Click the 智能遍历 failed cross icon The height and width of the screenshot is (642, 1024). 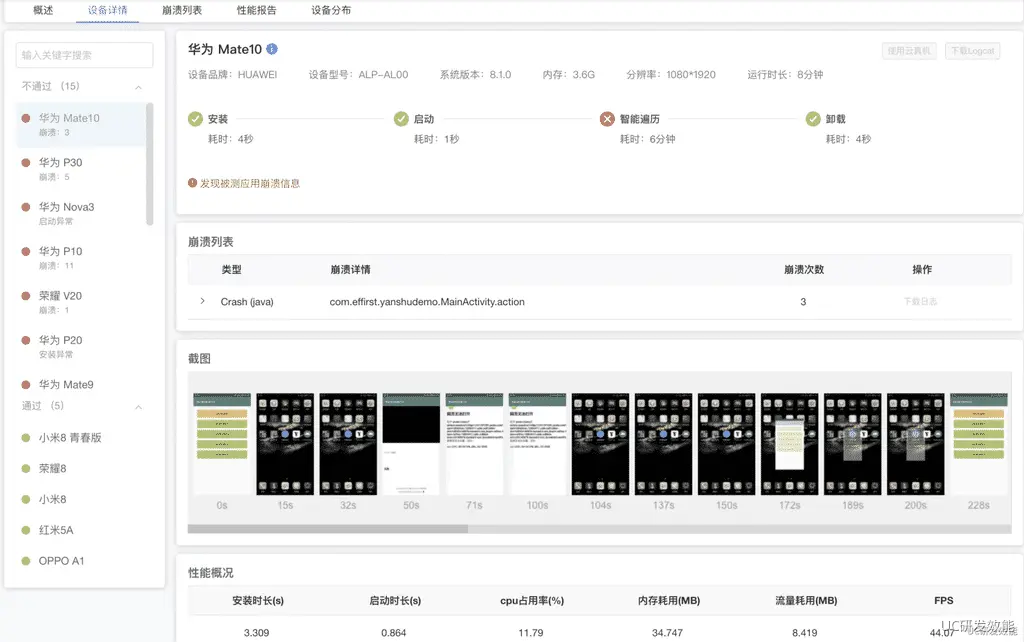pos(607,119)
